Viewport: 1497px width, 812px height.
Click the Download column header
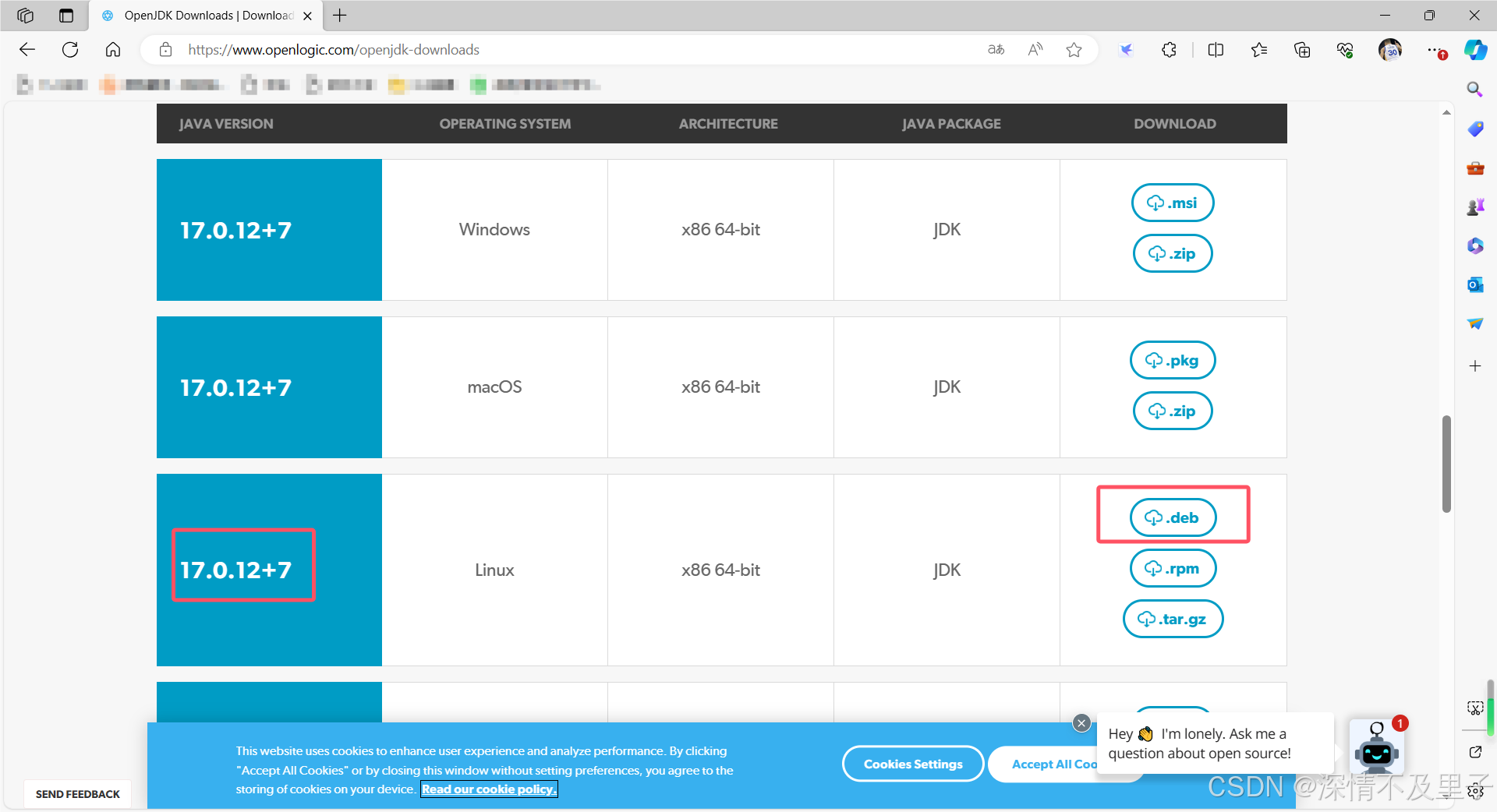point(1174,124)
